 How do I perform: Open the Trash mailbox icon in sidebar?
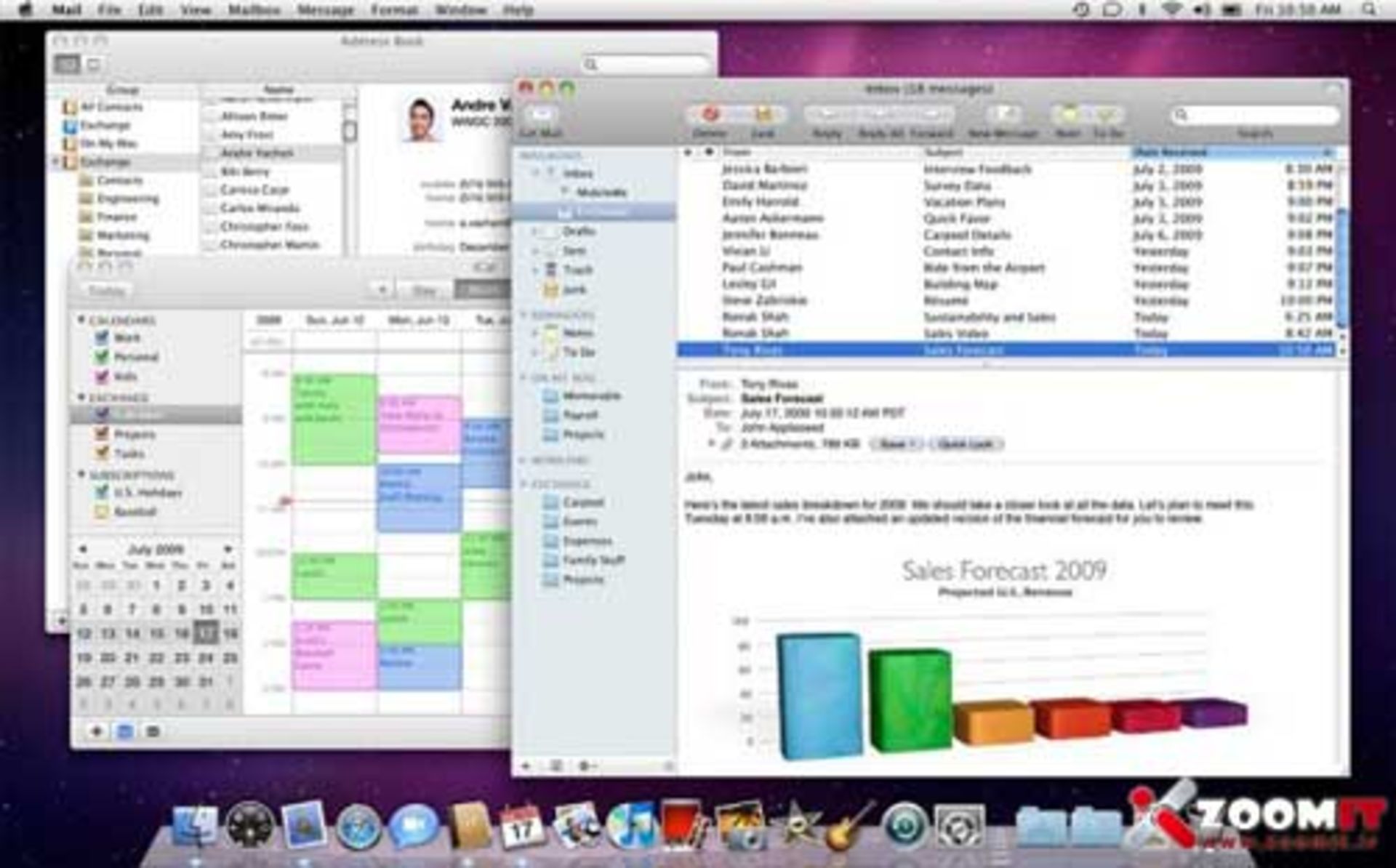pyautogui.click(x=552, y=270)
